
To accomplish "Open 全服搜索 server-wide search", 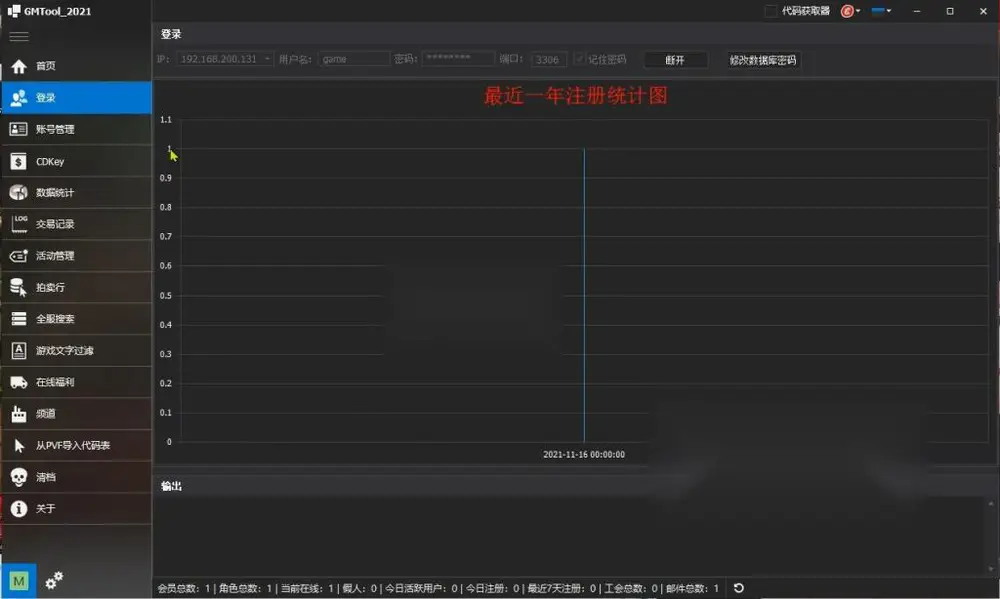I will (x=76, y=319).
